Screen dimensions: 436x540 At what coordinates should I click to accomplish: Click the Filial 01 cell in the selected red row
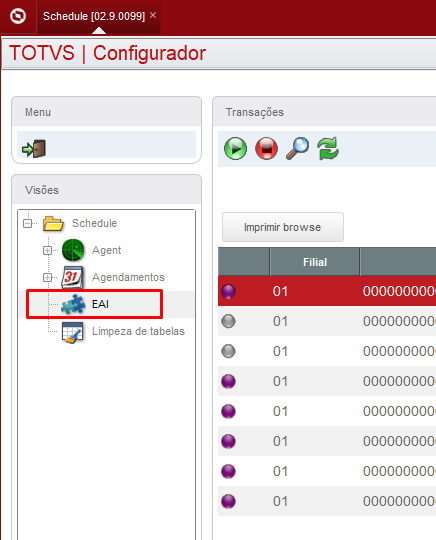click(280, 291)
